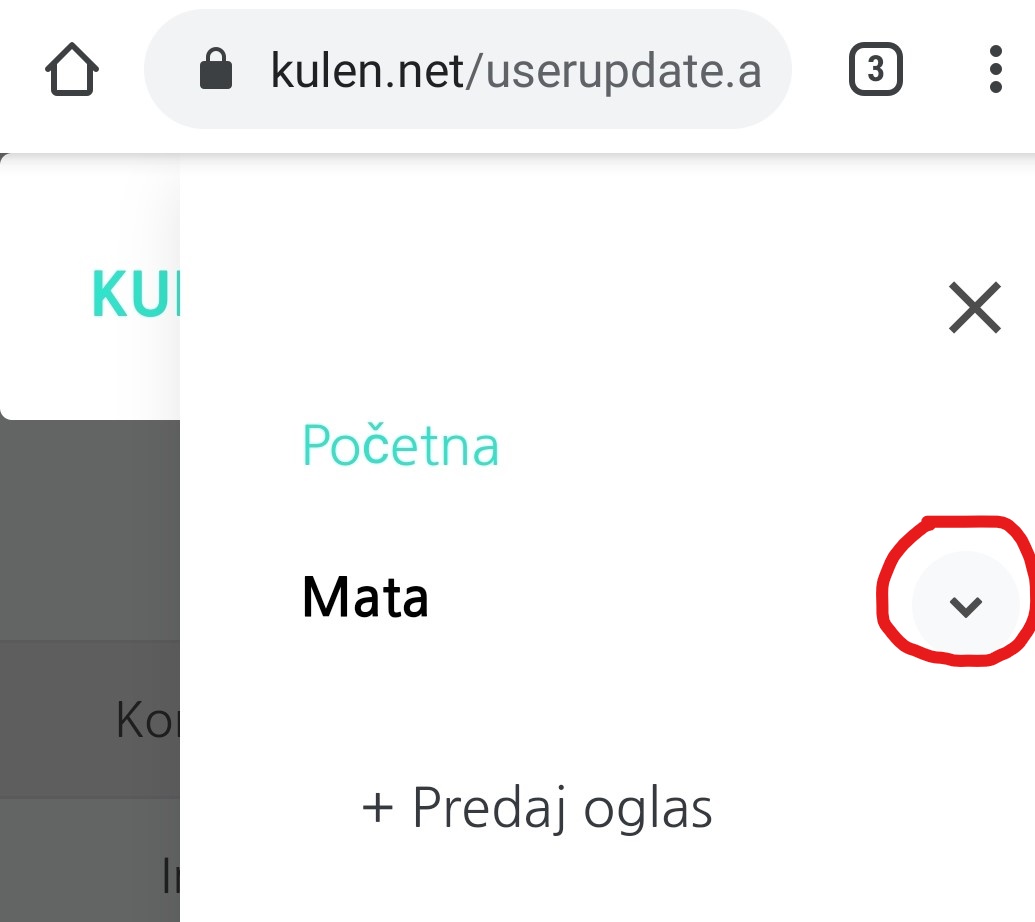
Task: Select the Mata menu entry
Action: click(x=365, y=598)
